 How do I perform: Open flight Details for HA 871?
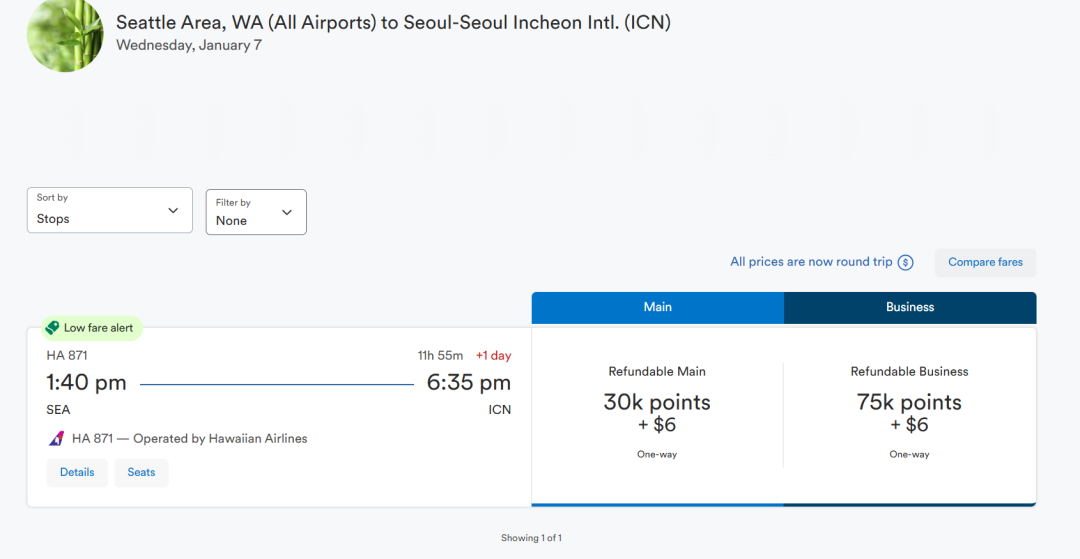pyautogui.click(x=77, y=473)
